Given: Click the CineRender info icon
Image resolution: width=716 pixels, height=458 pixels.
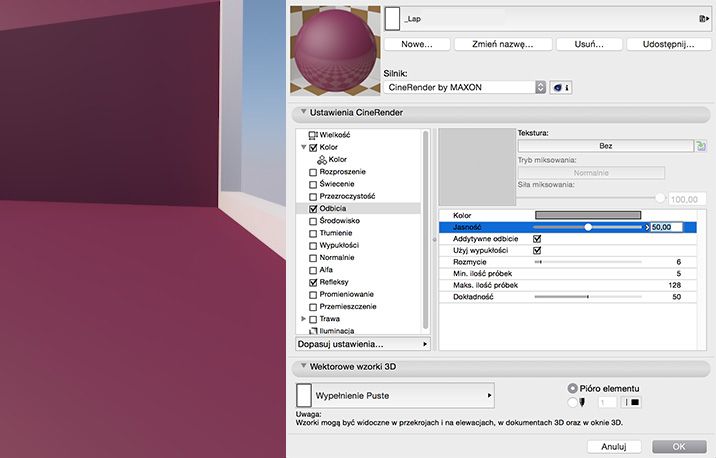Looking at the screenshot, I should 561,87.
